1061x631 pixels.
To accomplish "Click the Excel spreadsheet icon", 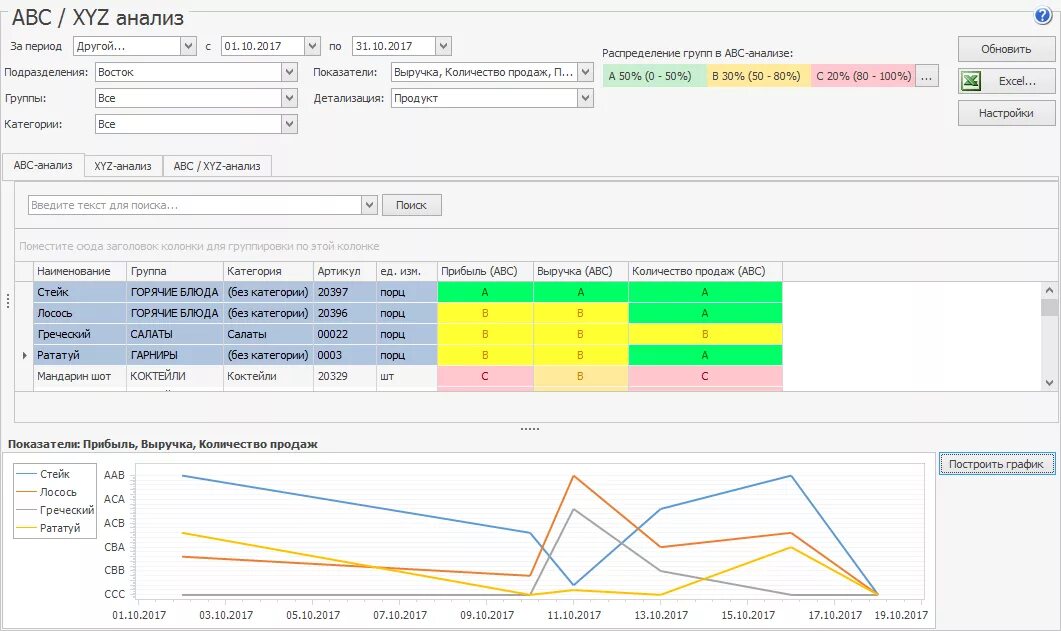I will (x=971, y=81).
